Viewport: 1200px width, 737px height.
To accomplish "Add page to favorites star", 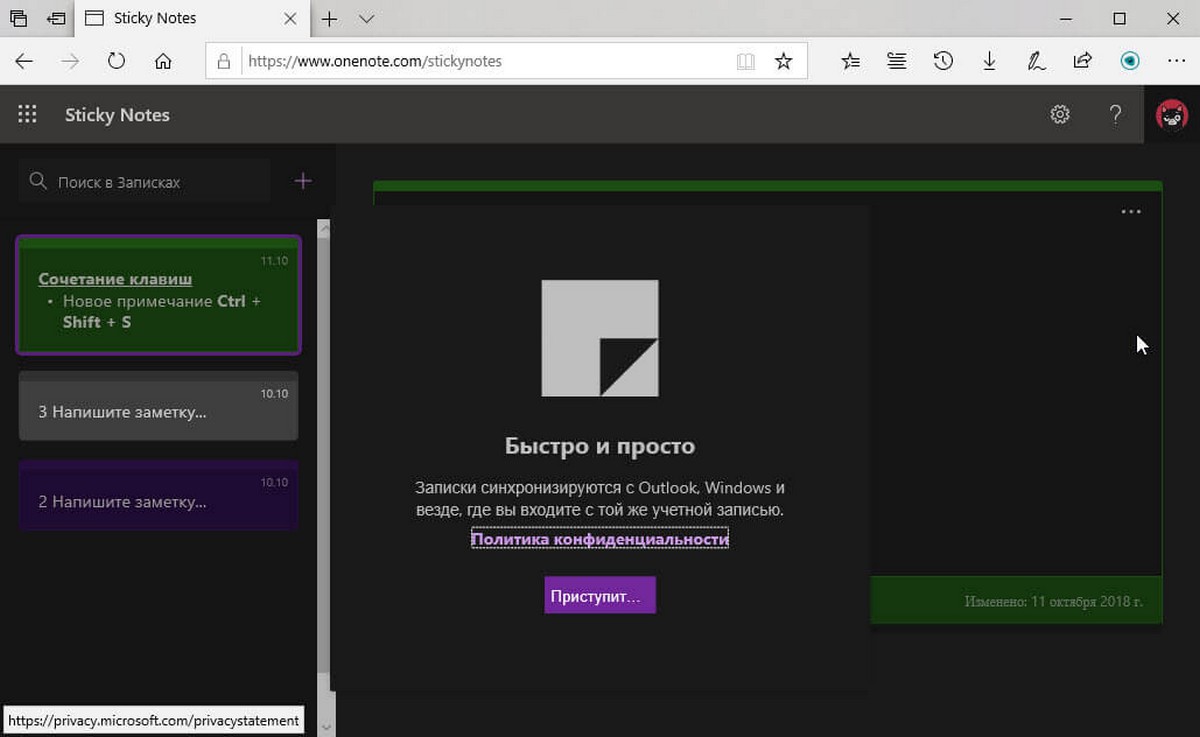I will pos(784,61).
